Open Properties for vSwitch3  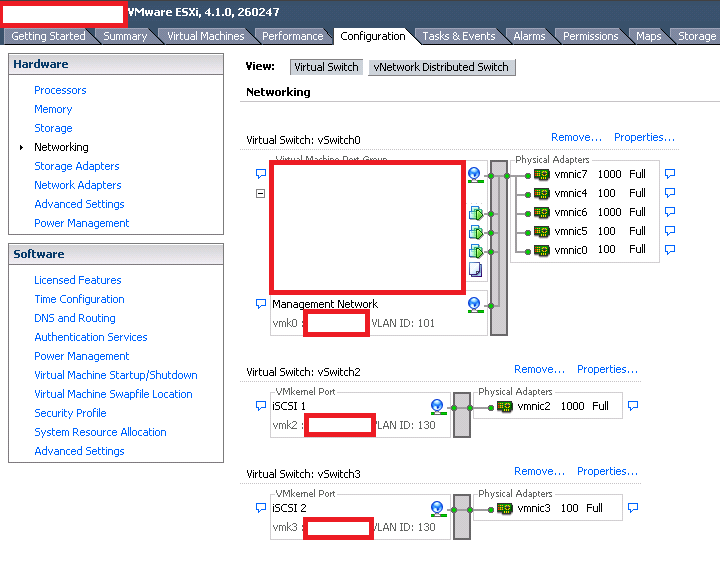click(607, 471)
